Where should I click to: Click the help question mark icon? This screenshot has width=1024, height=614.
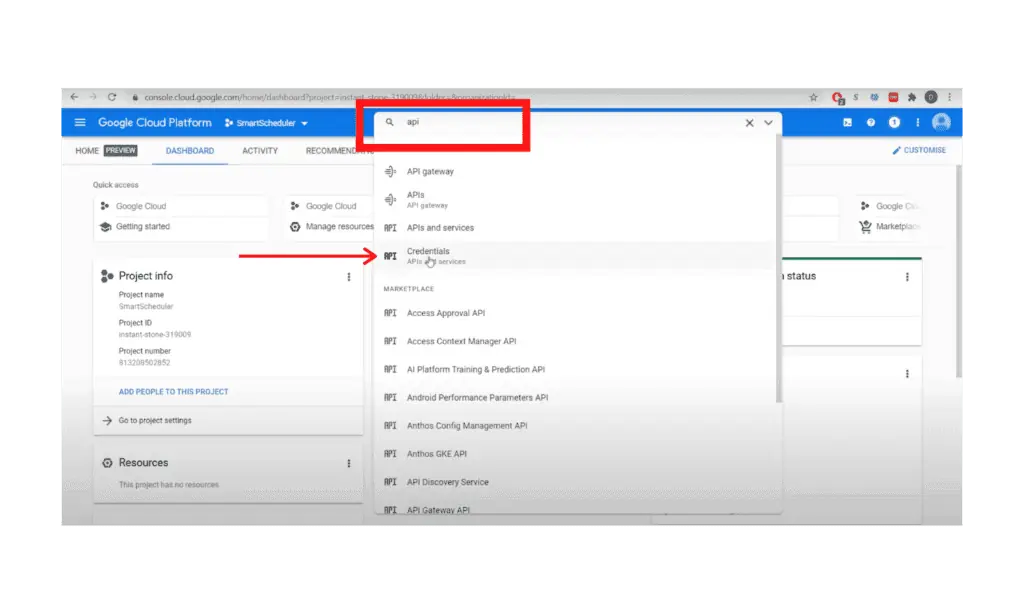click(x=871, y=123)
